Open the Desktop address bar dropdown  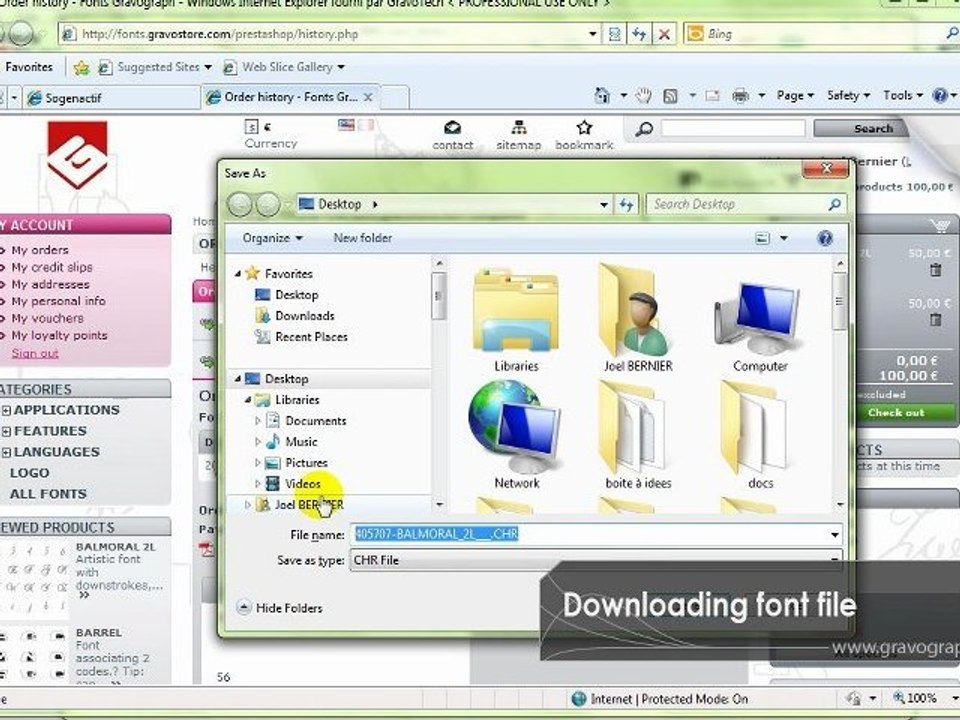click(x=604, y=204)
